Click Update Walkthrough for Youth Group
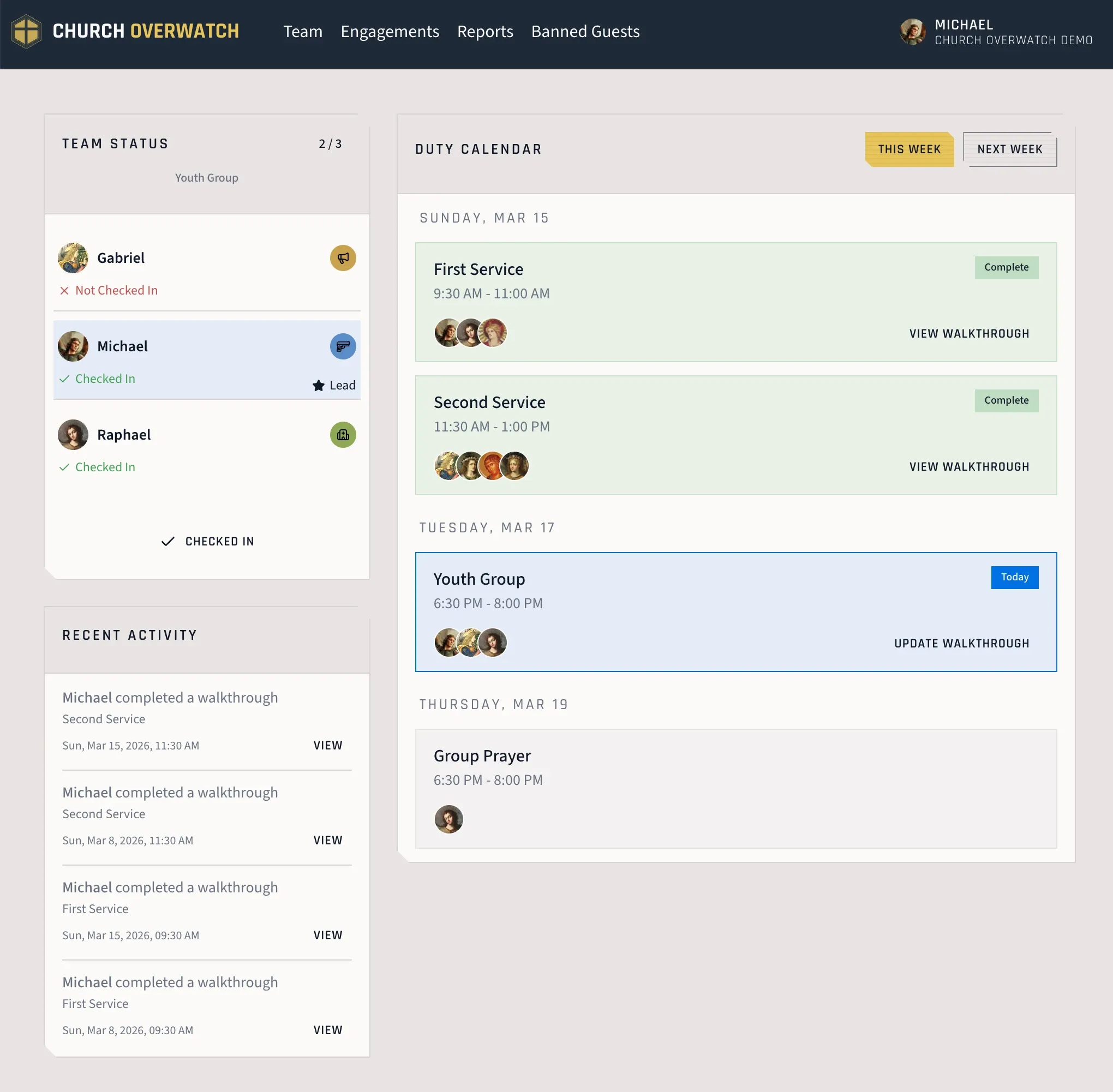This screenshot has width=1113, height=1092. click(961, 644)
